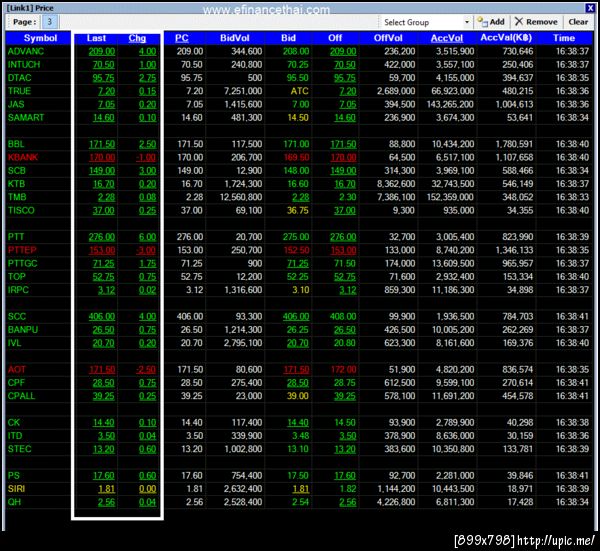Screen dimensions: 600x551
Task: Select the PS symbol
Action: click(x=13, y=476)
